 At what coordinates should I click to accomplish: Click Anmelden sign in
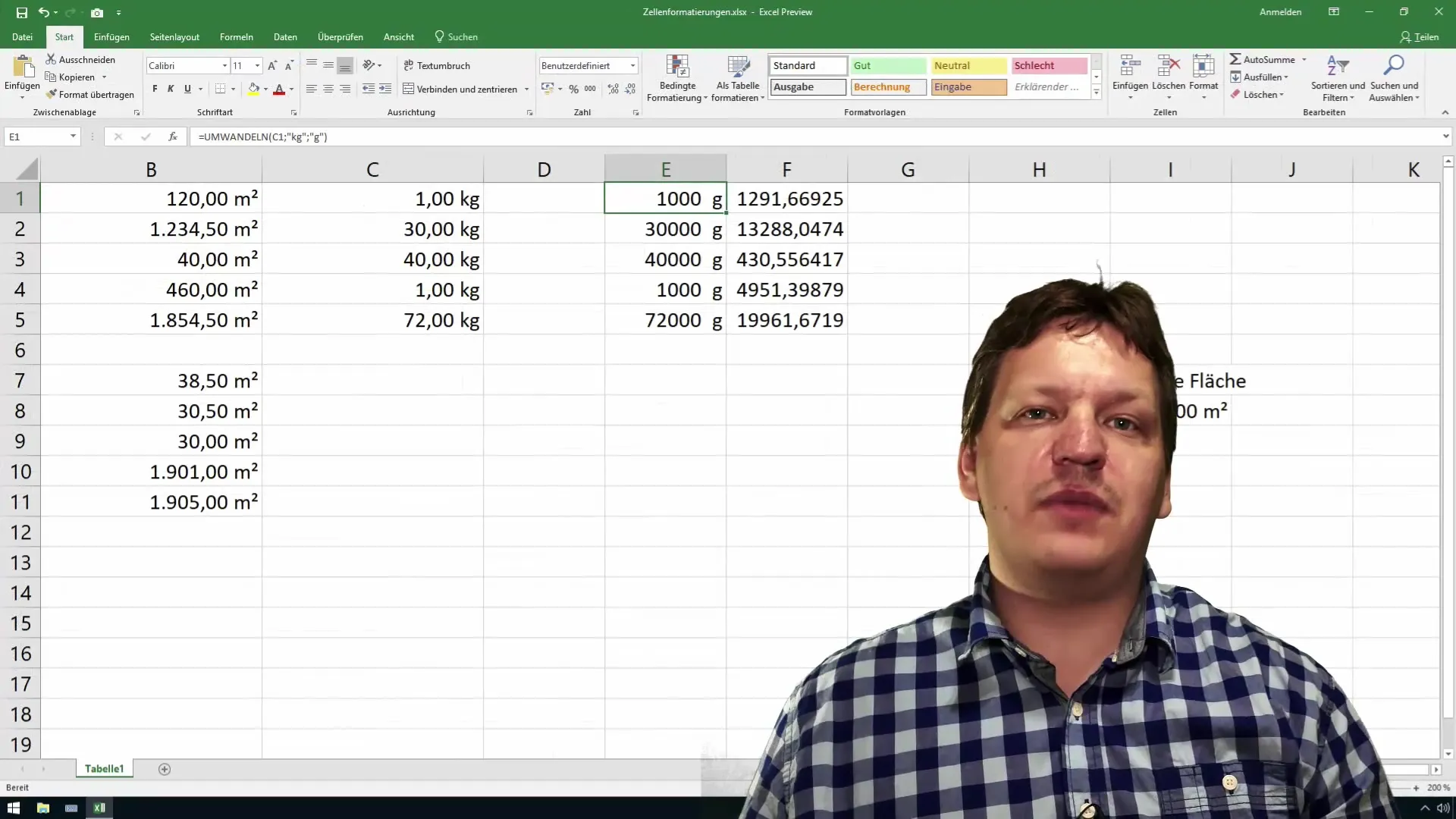(1280, 12)
